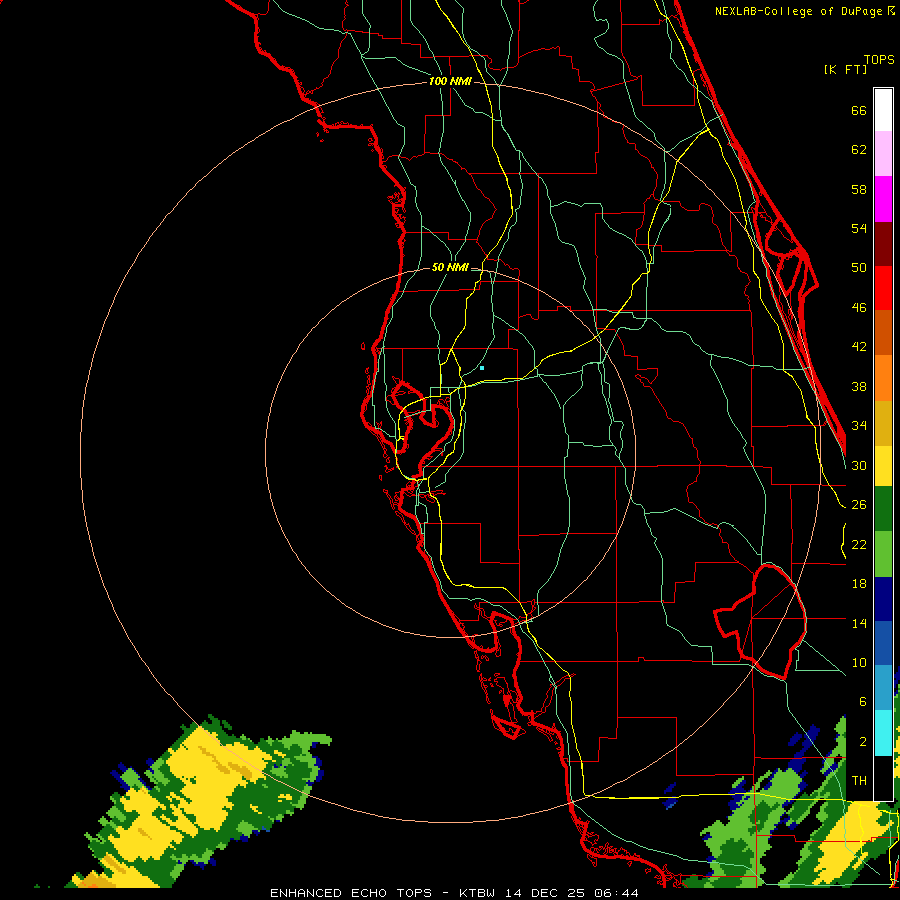Image resolution: width=900 pixels, height=900 pixels.
Task: Pick the black TH legend swatch
Action: click(883, 778)
